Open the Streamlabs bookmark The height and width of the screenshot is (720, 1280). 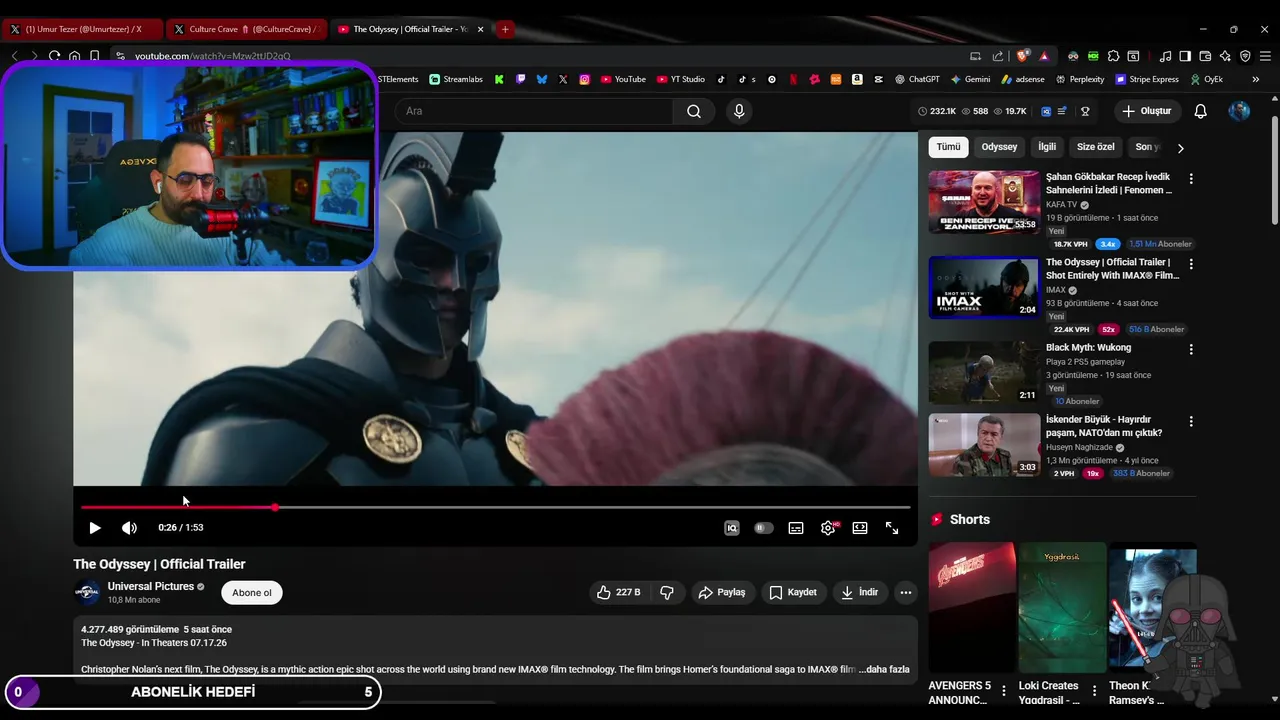(456, 79)
